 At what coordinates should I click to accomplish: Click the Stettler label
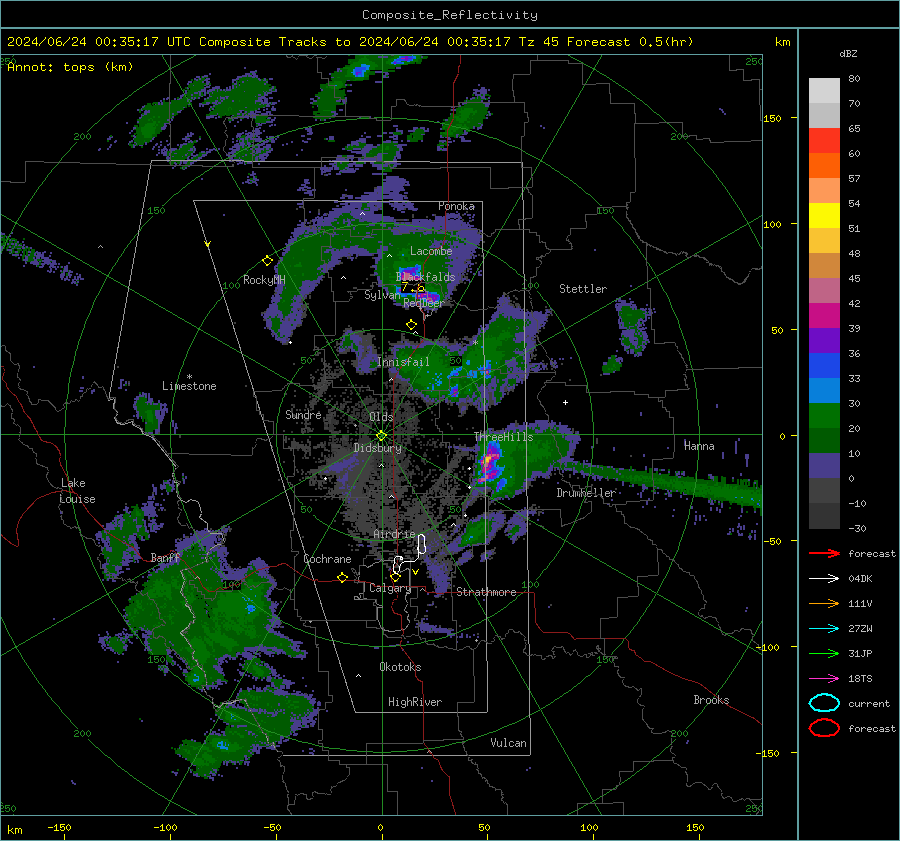tap(583, 289)
